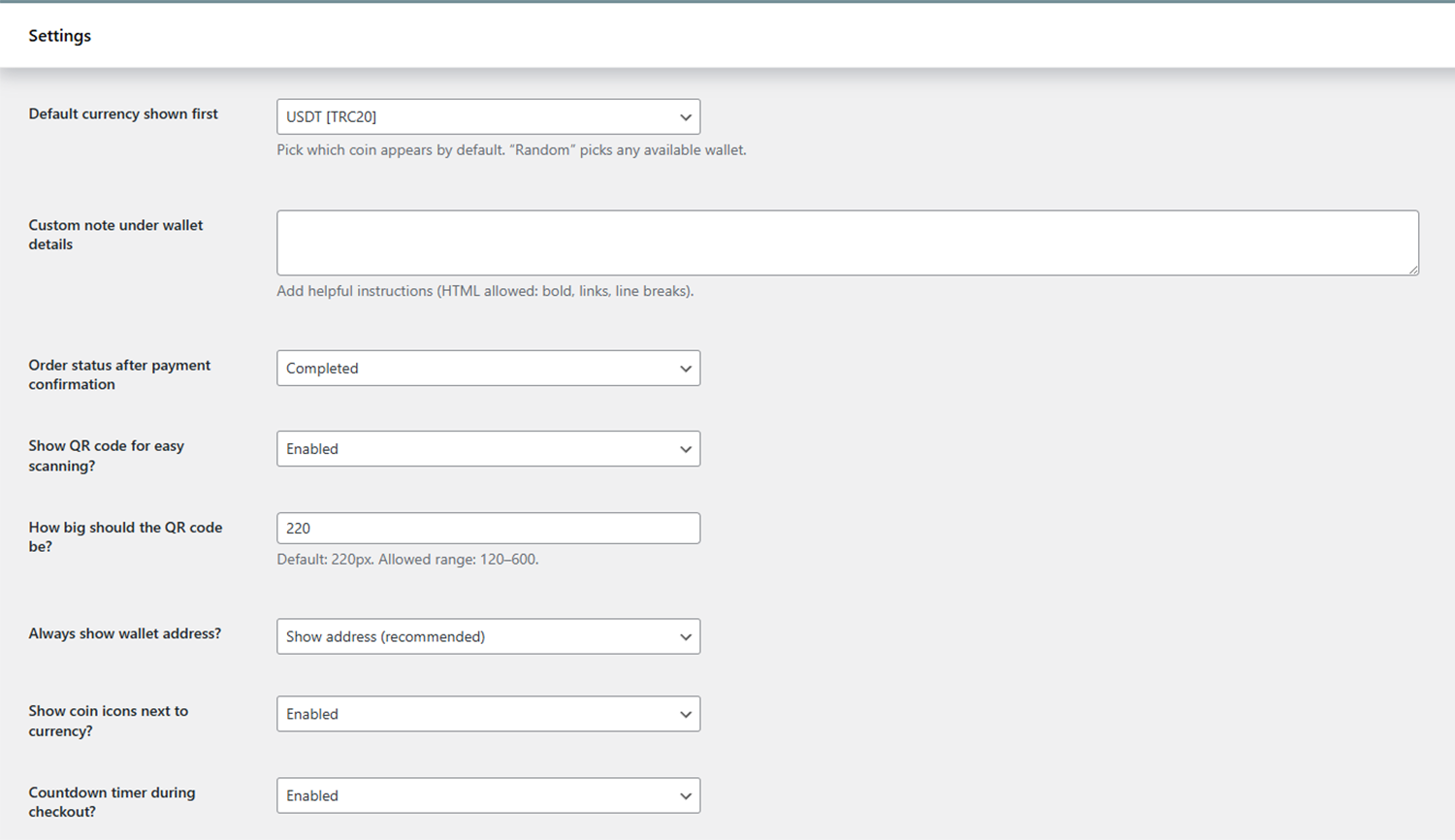The height and width of the screenshot is (840, 1455).
Task: Select the USDT [TRC20] value text
Action: (330, 116)
